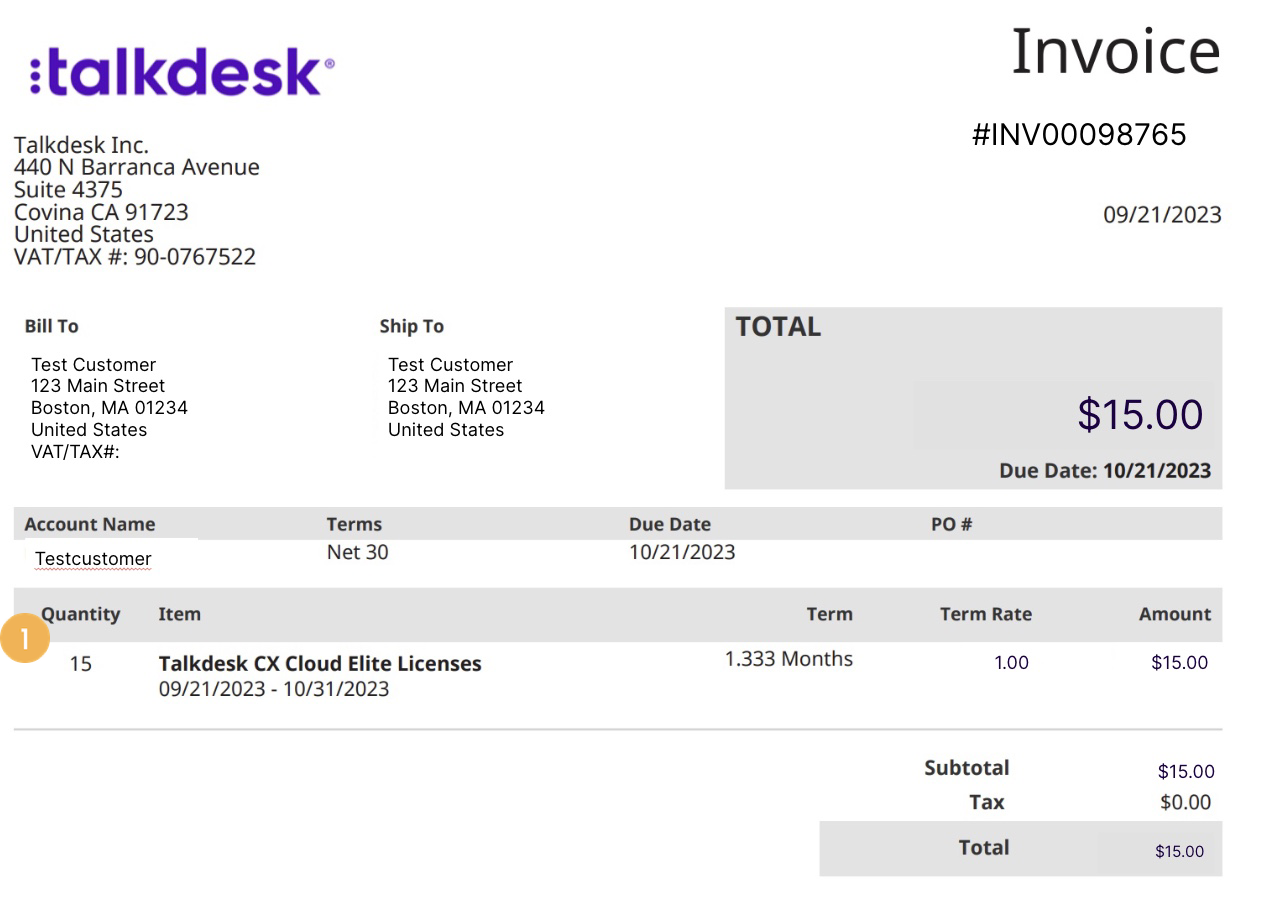Image resolution: width=1274 pixels, height=918 pixels.
Task: Select the $0.00 tax value
Action: [1185, 802]
